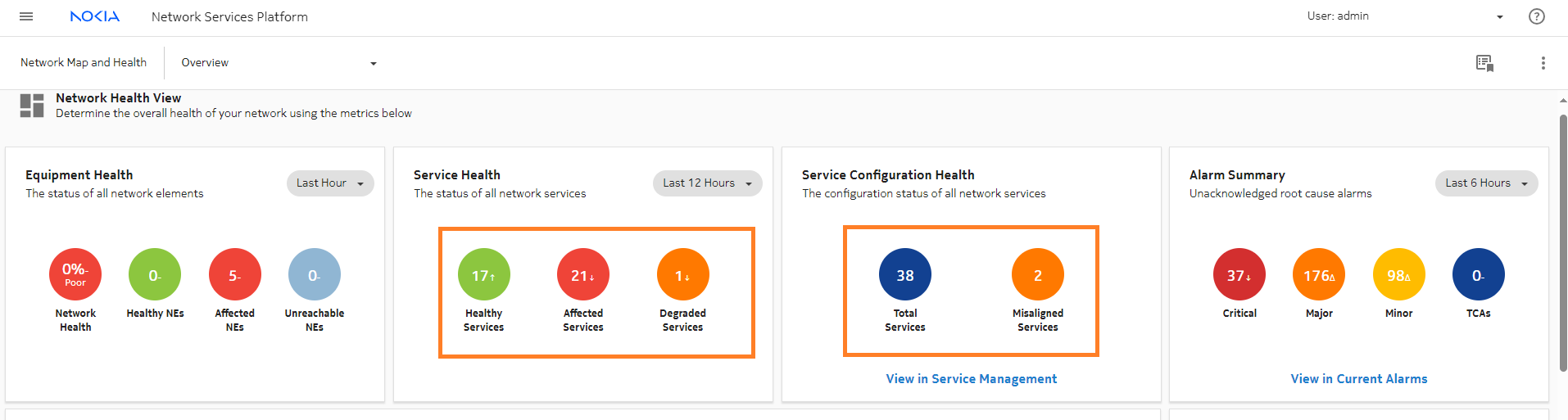Image resolution: width=1568 pixels, height=420 pixels.
Task: Click the Network Health View dashboard icon
Action: coord(32,106)
